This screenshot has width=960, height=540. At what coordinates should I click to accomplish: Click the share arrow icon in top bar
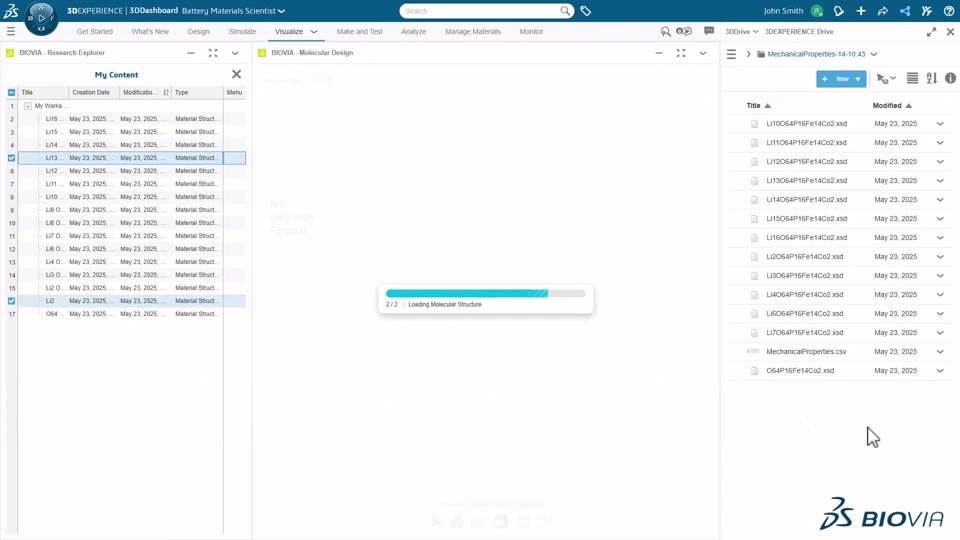click(x=883, y=11)
